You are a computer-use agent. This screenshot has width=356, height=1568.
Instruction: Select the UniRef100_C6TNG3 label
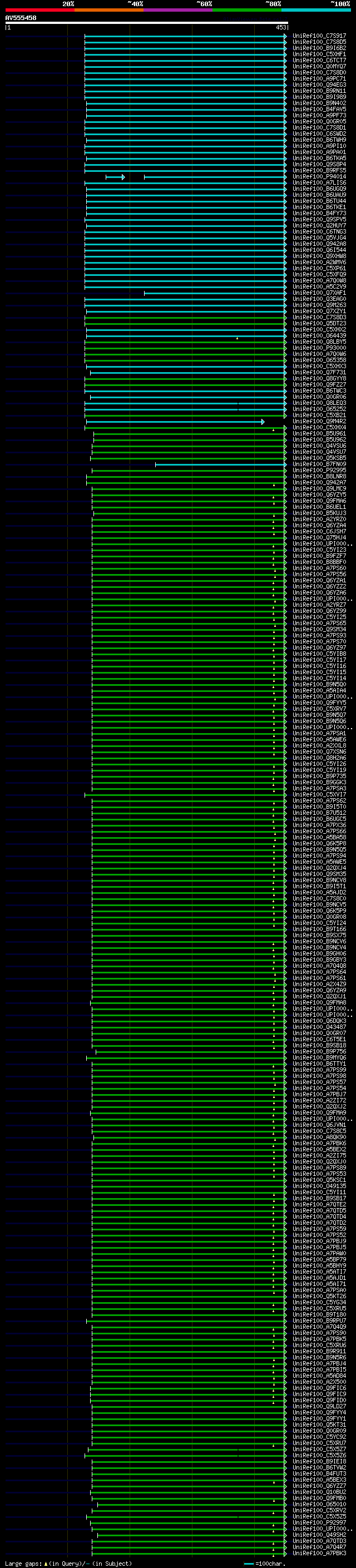(x=319, y=232)
